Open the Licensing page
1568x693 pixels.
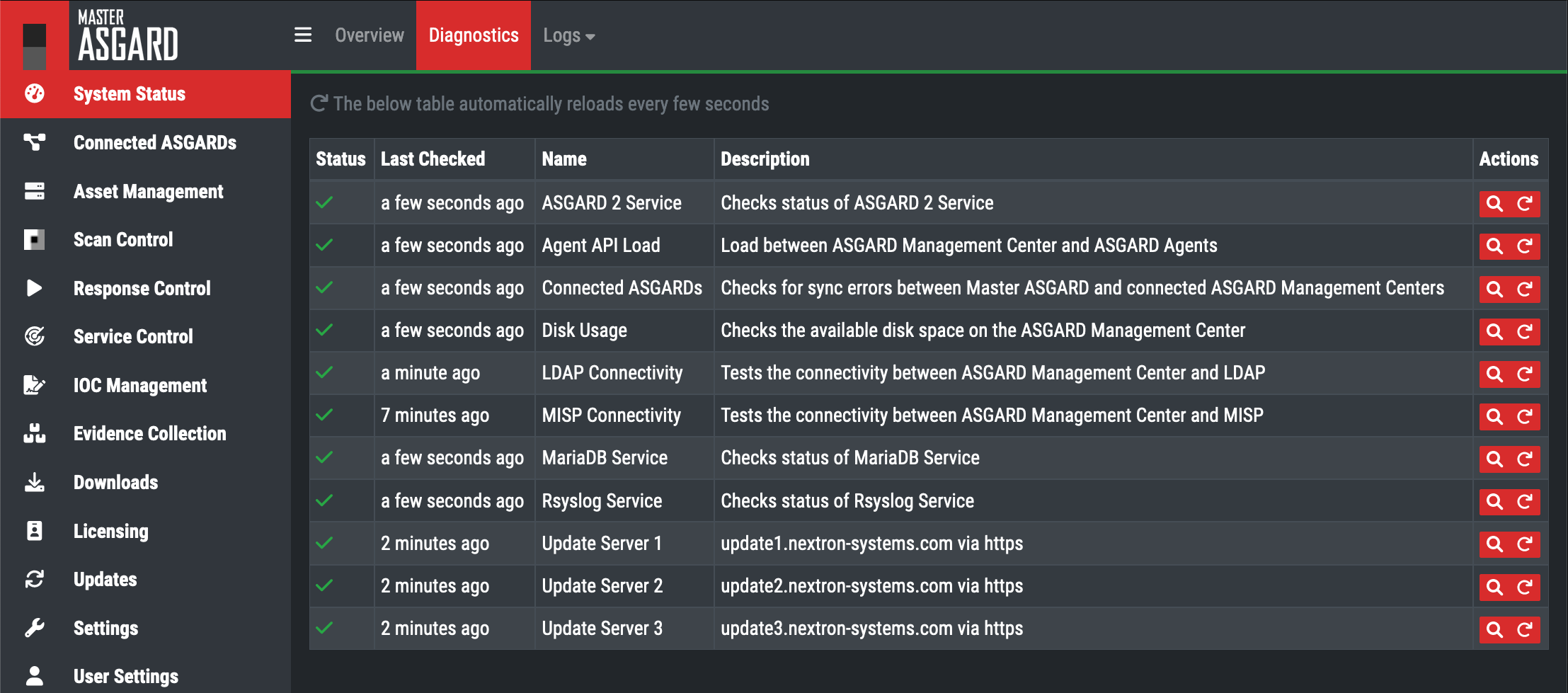[x=110, y=532]
